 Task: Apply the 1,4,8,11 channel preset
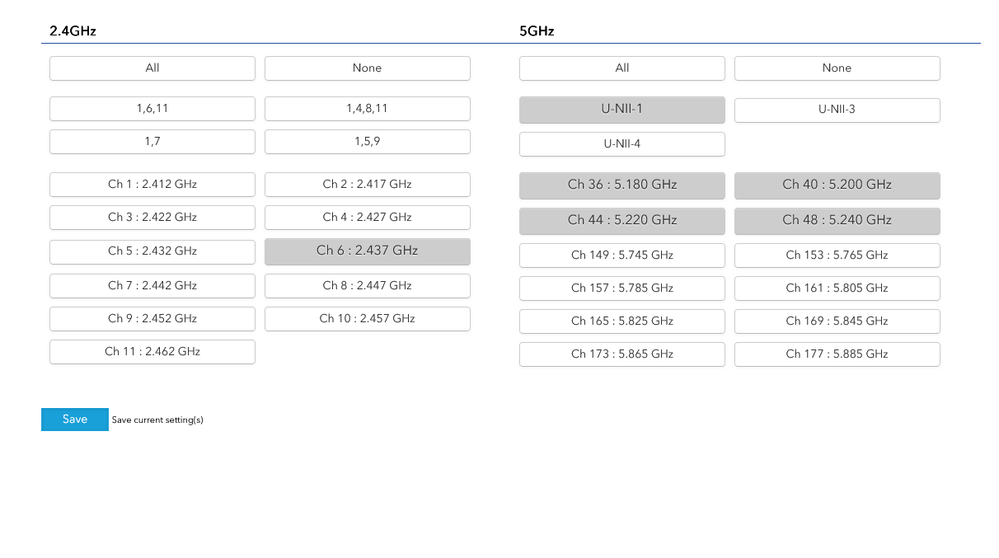tap(368, 108)
